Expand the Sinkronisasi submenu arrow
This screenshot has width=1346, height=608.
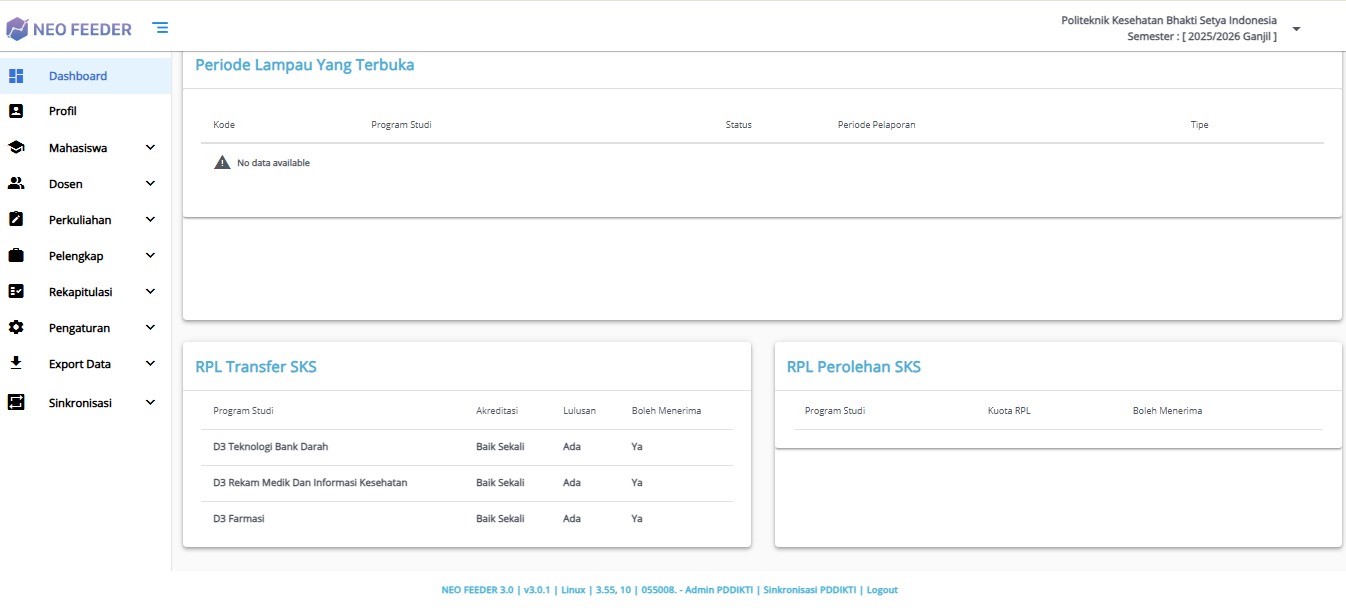pyautogui.click(x=150, y=403)
